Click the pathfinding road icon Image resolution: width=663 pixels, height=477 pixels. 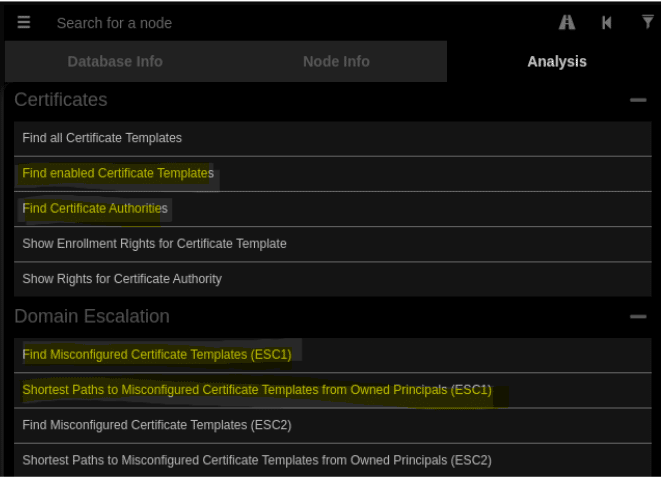tap(567, 22)
